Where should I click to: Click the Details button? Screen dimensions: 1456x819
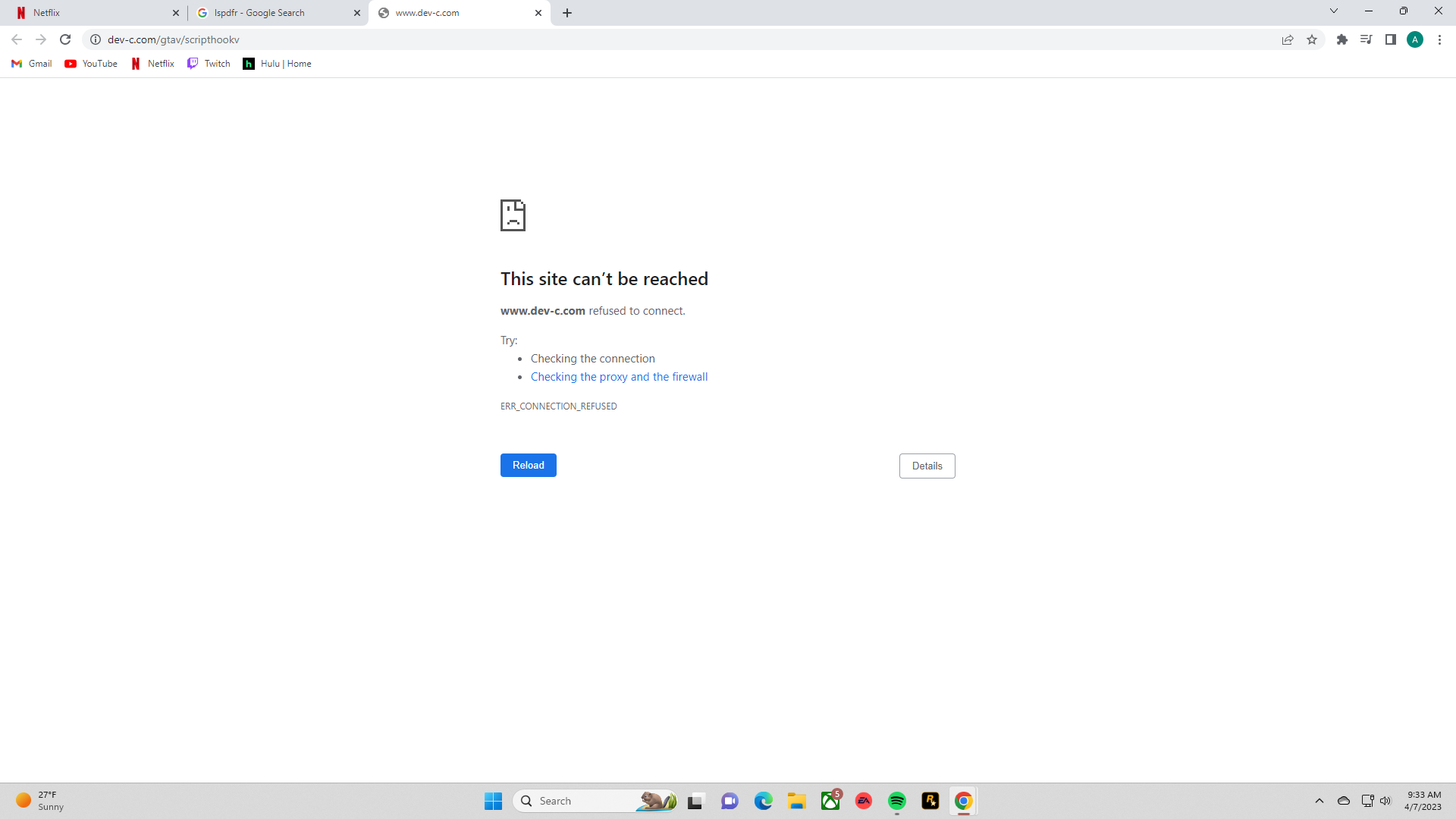pos(927,466)
